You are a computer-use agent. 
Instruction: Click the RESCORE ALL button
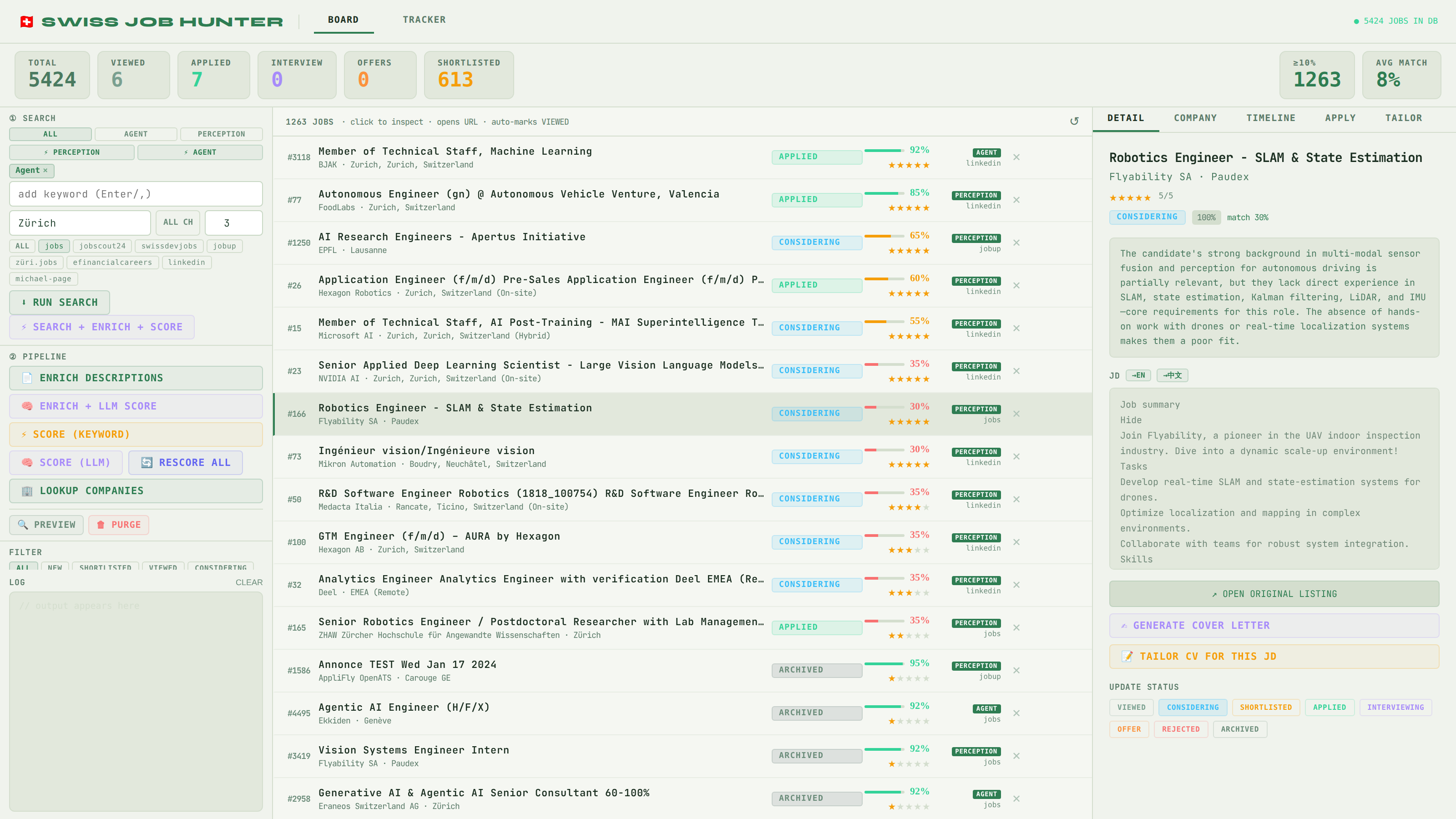click(x=185, y=463)
